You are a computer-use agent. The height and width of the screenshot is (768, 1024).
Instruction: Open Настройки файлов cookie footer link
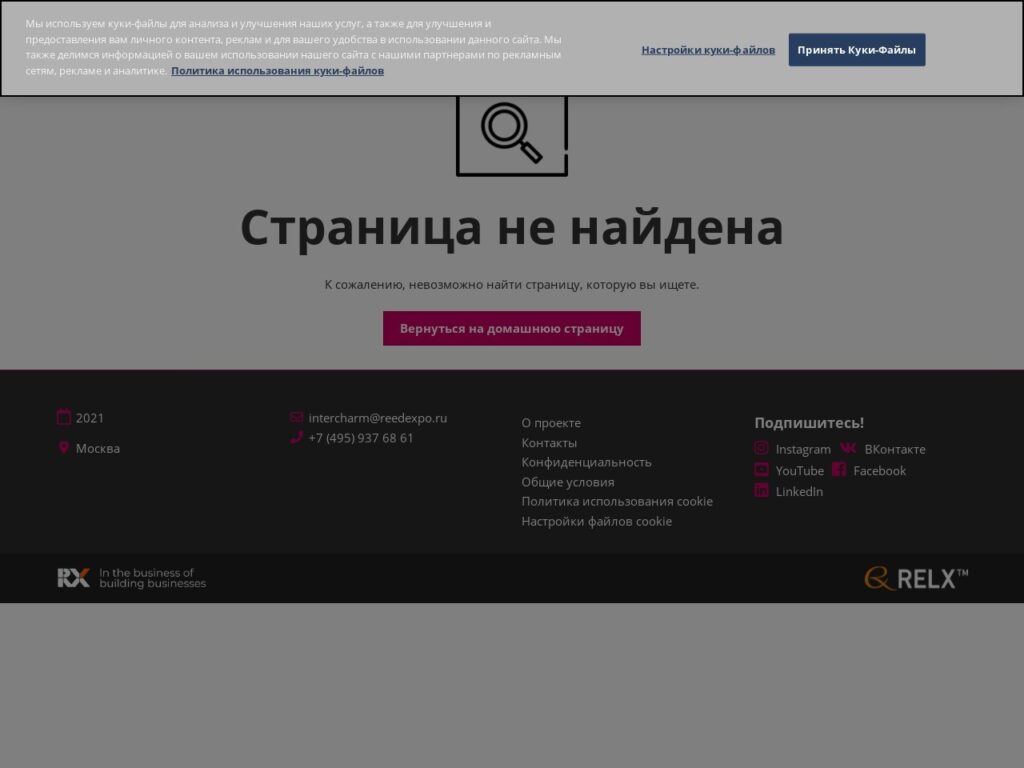coord(596,521)
